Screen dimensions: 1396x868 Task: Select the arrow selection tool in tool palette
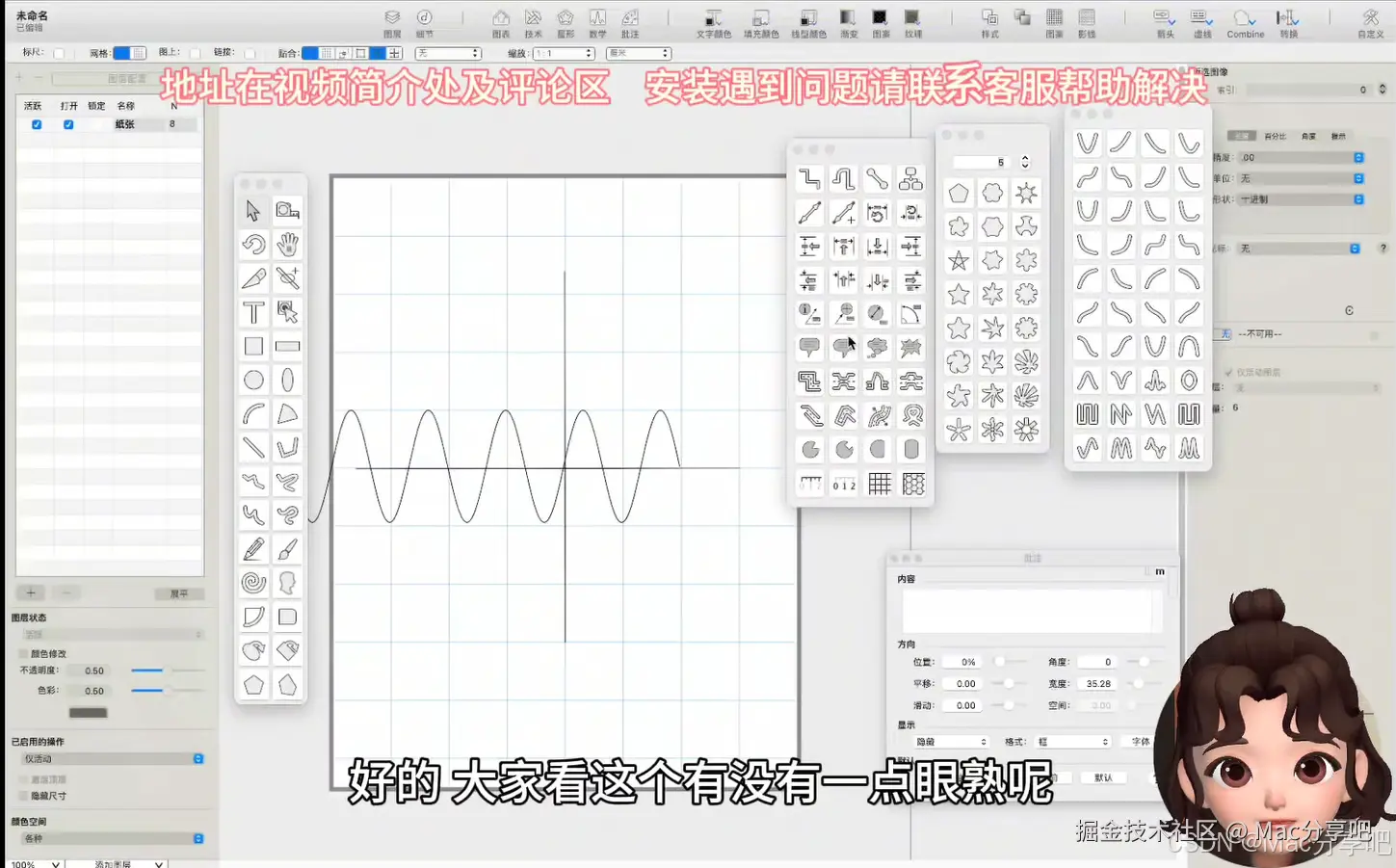(x=253, y=211)
